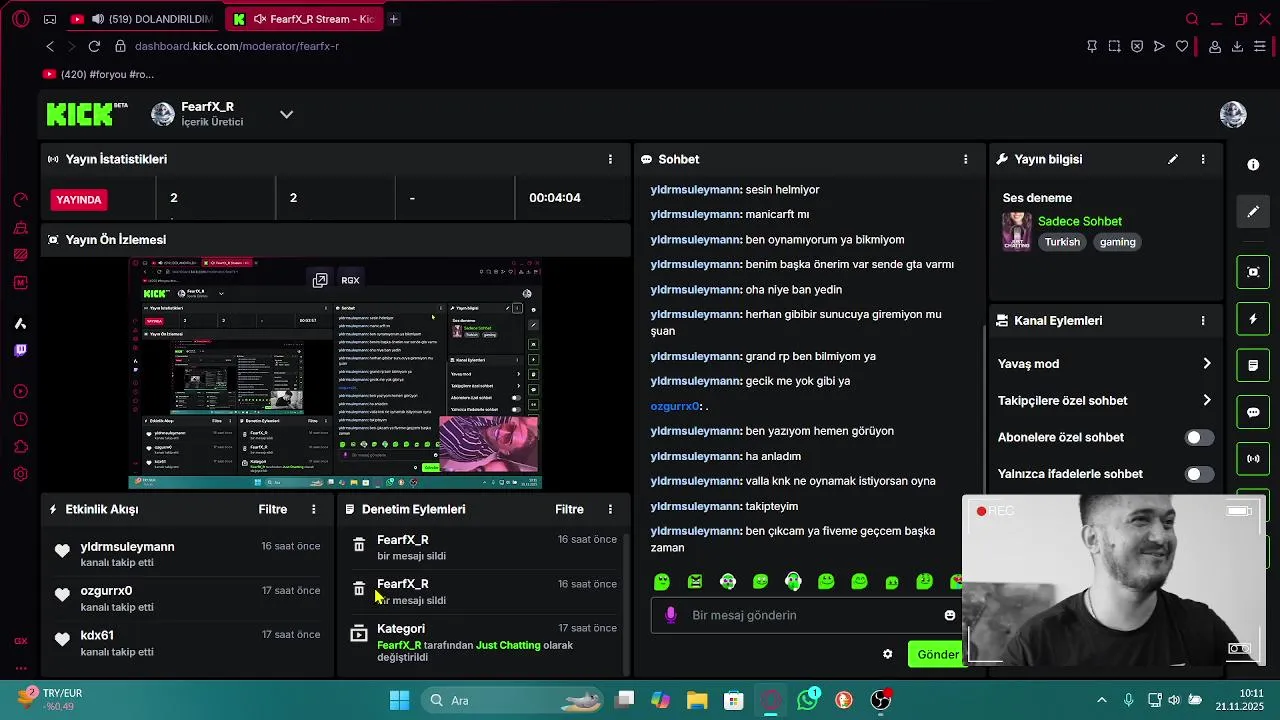Select the FearfX_R Stream Kick tab
The width and height of the screenshot is (1280, 720).
304,19
